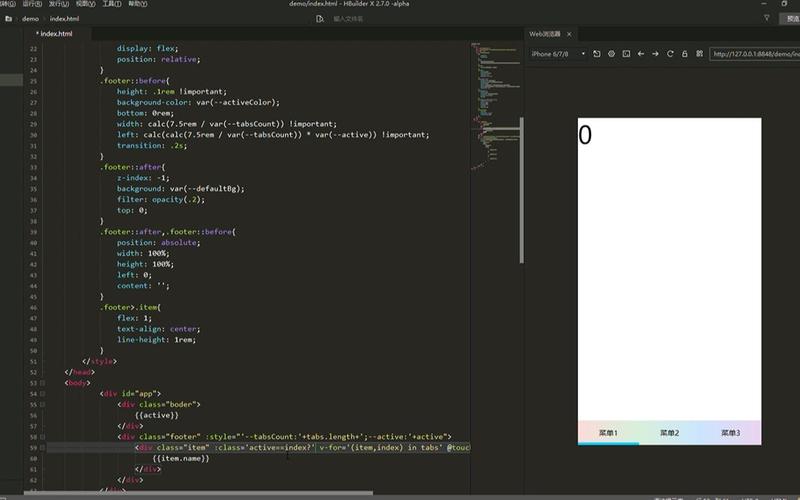
Task: Click '{{item.name}}' text on line 60
Action: tap(181, 458)
